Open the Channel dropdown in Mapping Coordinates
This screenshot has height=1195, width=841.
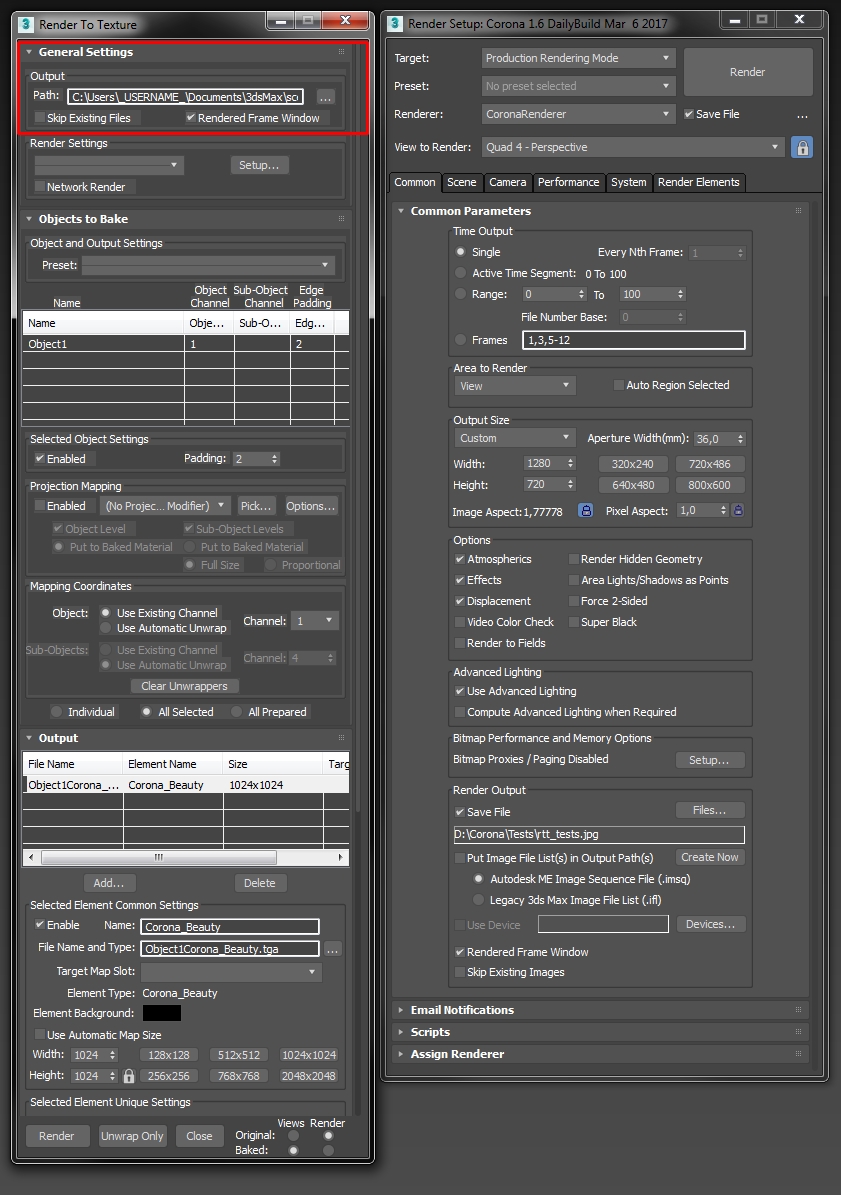pos(314,620)
